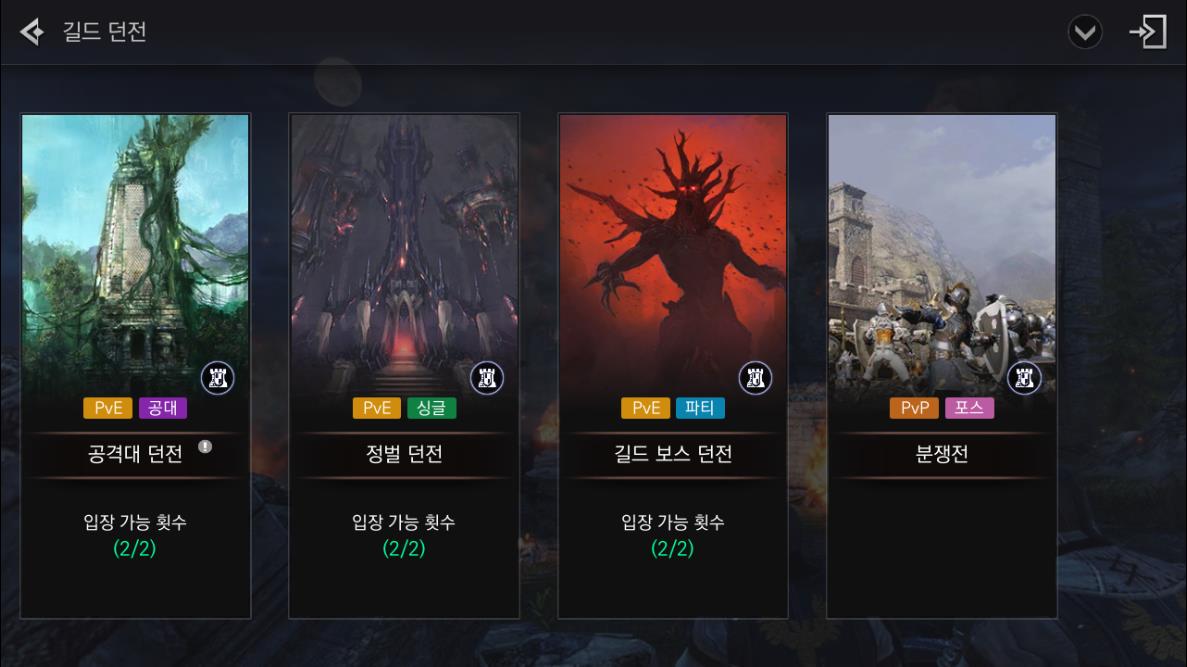Click the 길드 던전 header title

(x=104, y=32)
